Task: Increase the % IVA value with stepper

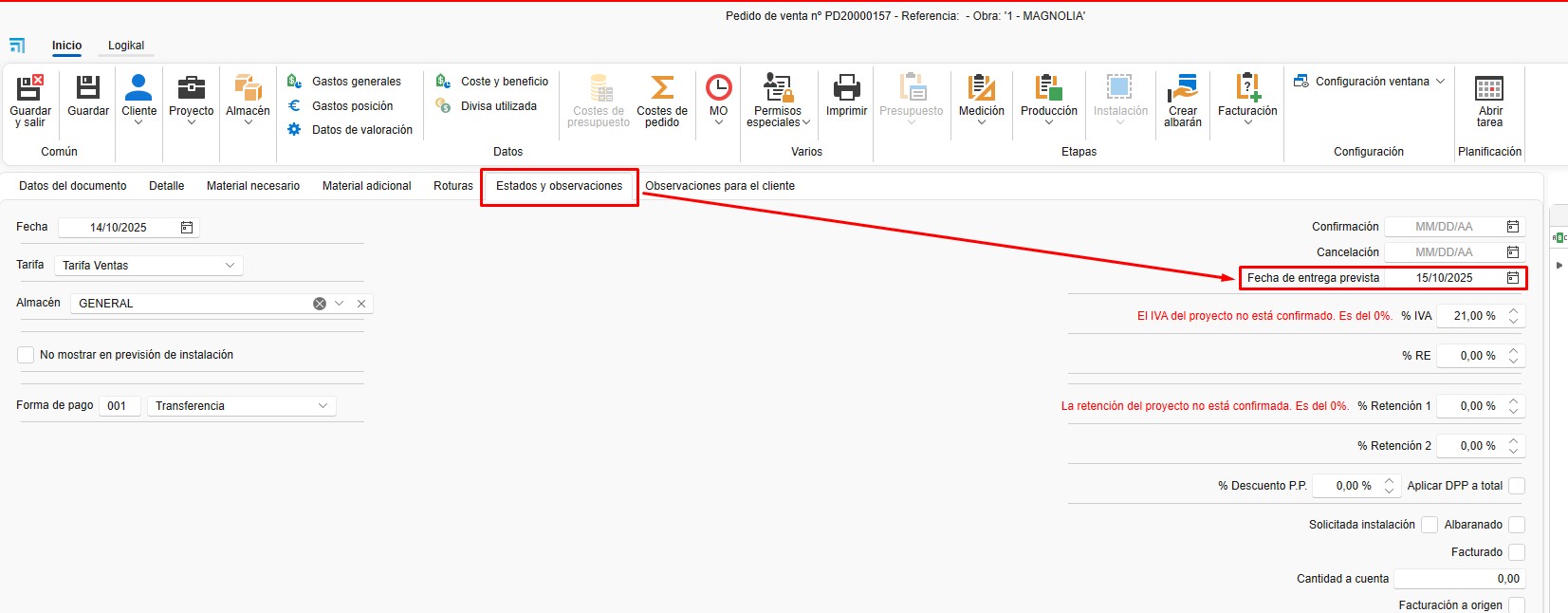Action: tap(1514, 310)
